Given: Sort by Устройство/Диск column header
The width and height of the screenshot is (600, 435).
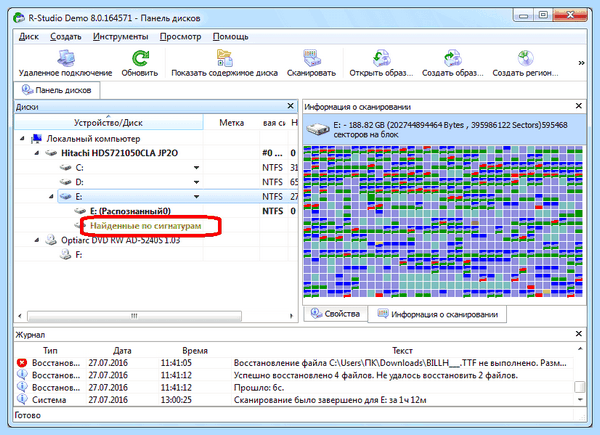Looking at the screenshot, I should pos(108,122).
